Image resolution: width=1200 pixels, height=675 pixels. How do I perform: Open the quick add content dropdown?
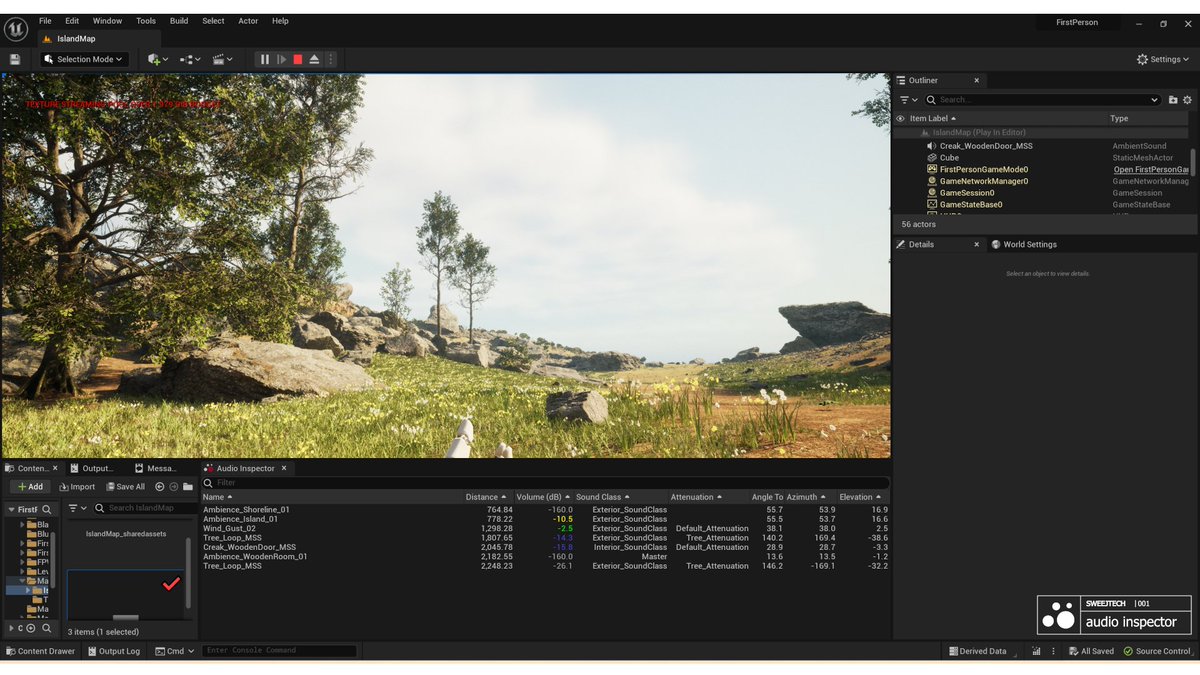[158, 60]
